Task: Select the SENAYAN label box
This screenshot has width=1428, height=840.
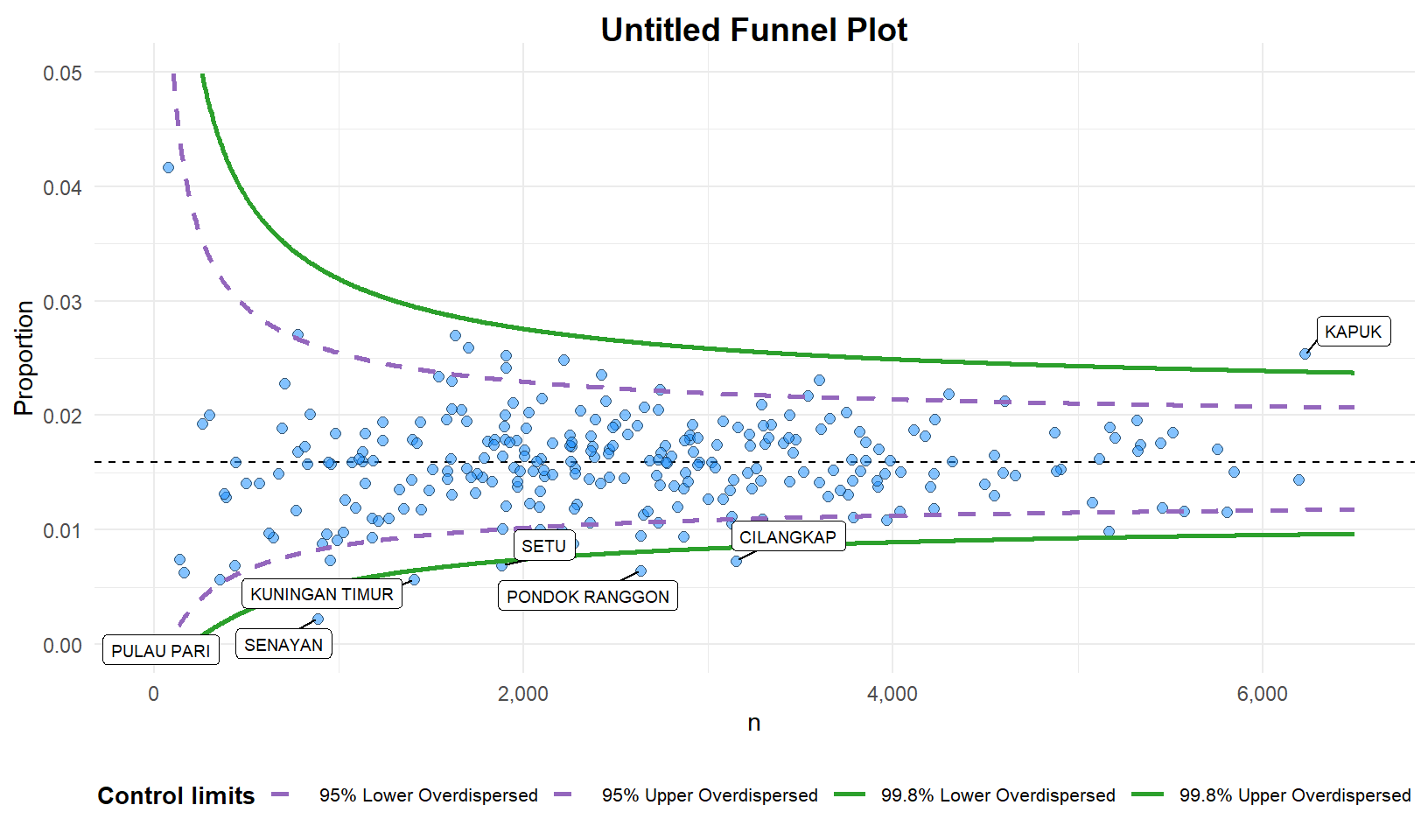Action: pos(283,645)
